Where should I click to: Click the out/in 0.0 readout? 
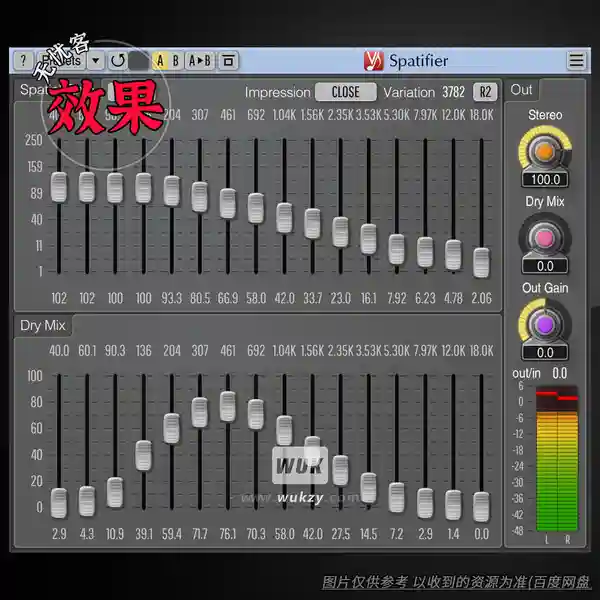[x=559, y=373]
